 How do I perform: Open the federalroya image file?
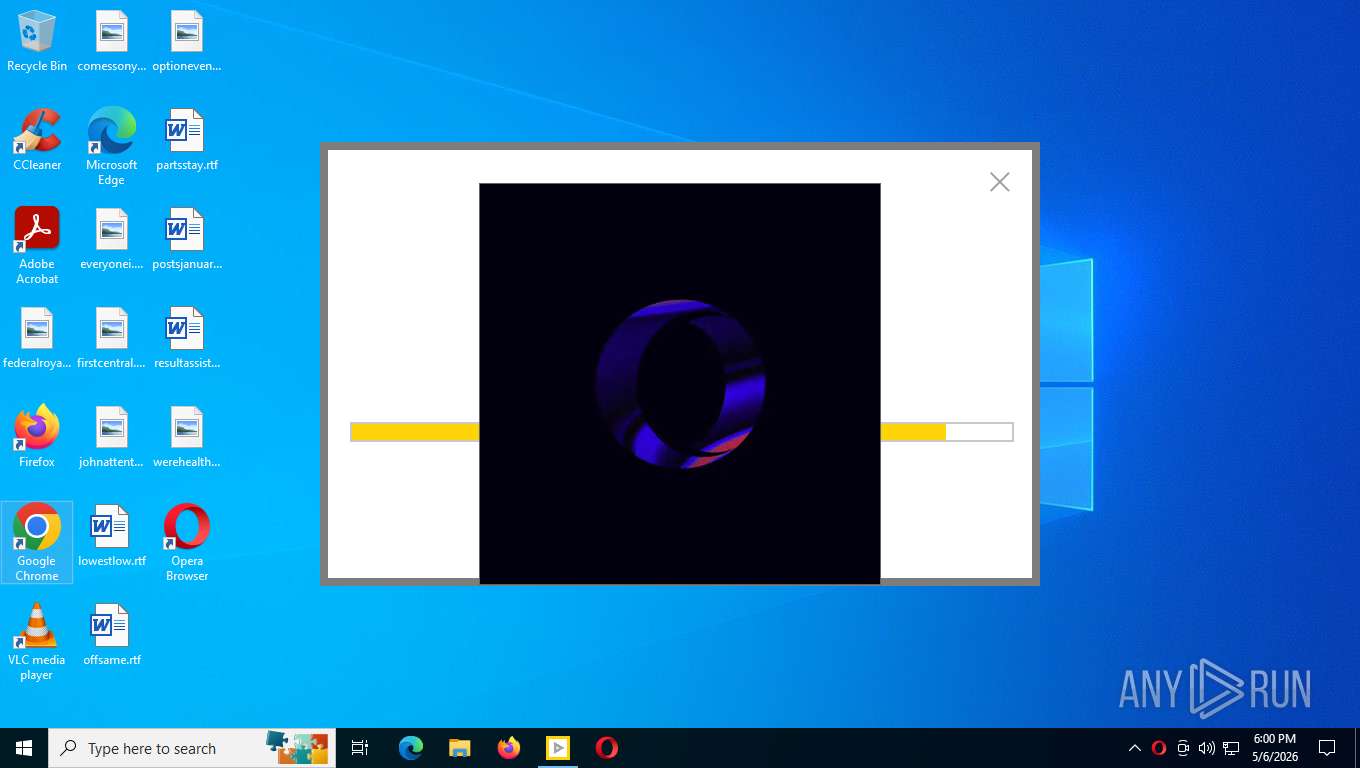point(37,339)
